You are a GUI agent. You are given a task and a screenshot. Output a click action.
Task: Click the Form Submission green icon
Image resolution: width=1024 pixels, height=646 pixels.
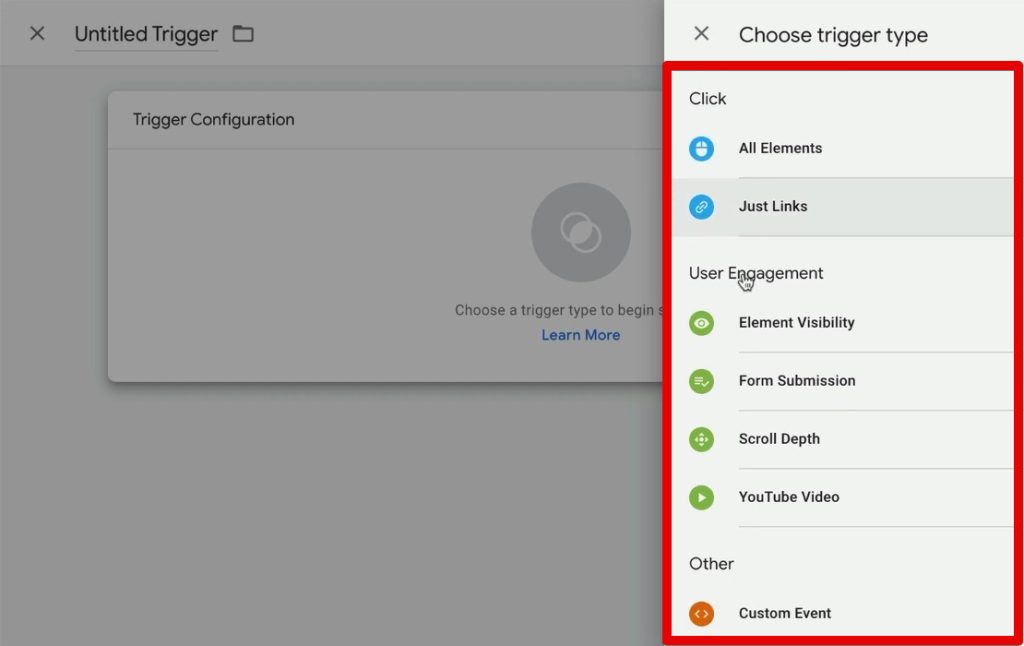point(701,381)
